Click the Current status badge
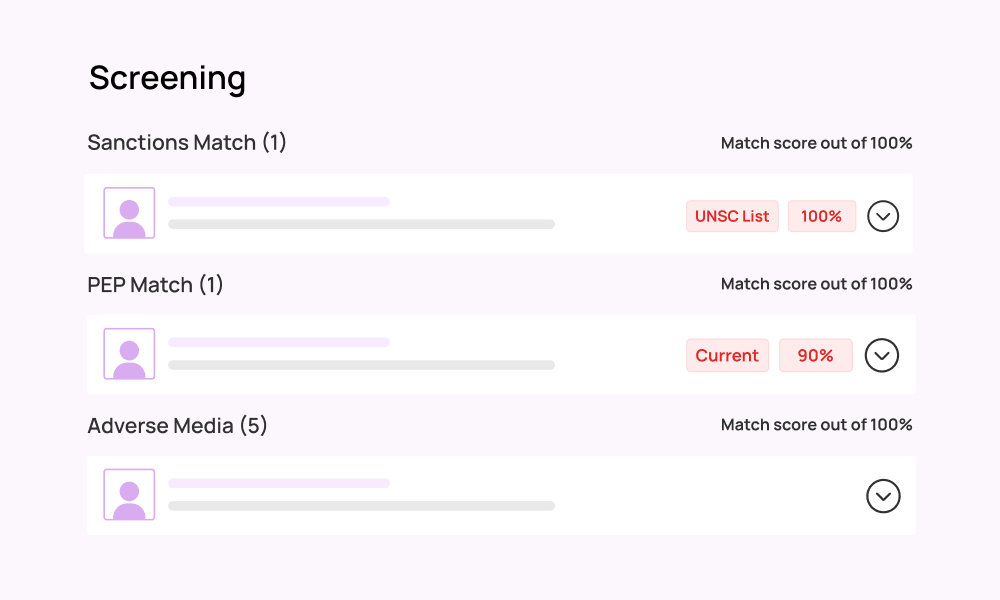The width and height of the screenshot is (1000, 600). (727, 355)
